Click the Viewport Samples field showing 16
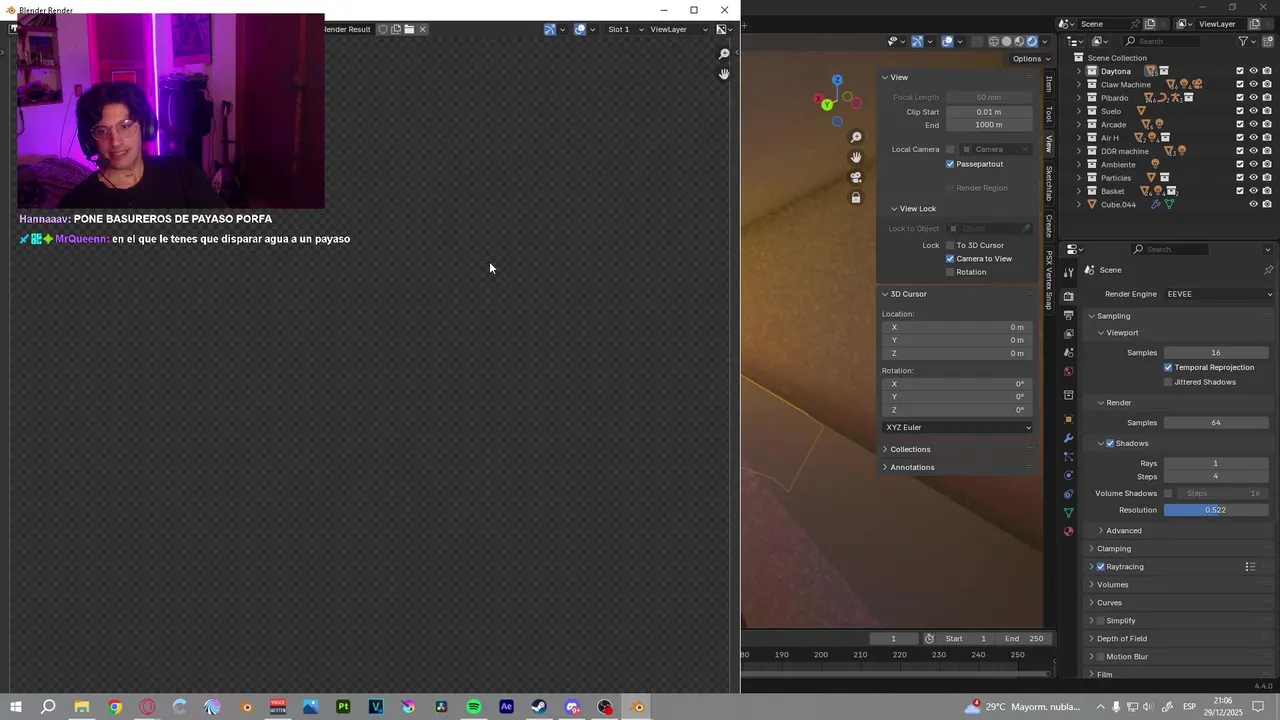The height and width of the screenshot is (720, 1280). tap(1216, 353)
